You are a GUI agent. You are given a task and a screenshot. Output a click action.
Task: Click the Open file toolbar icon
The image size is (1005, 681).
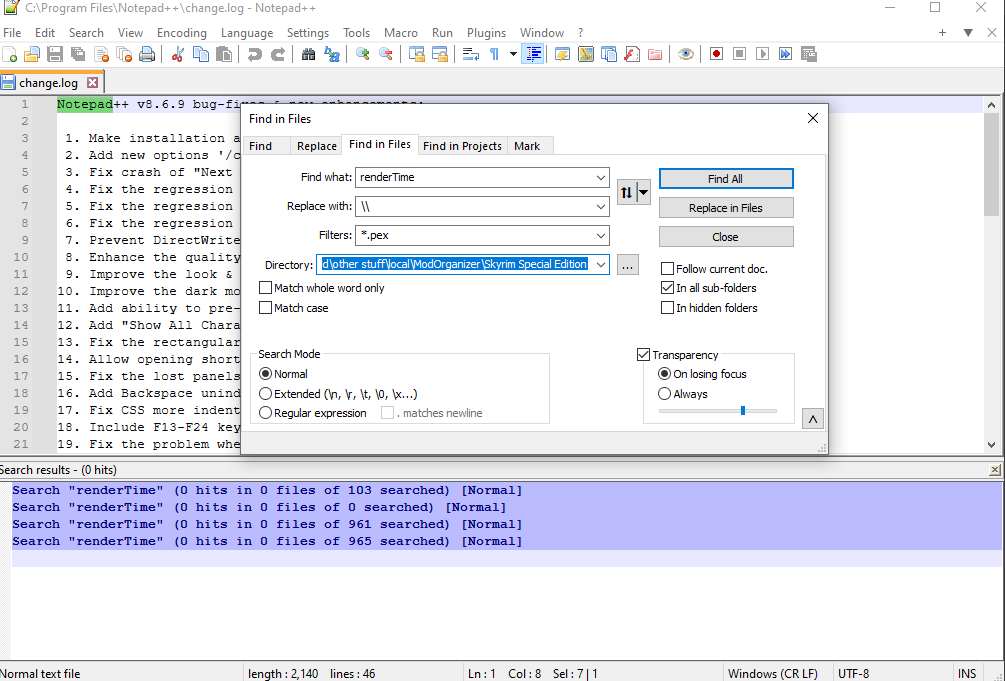(x=32, y=55)
